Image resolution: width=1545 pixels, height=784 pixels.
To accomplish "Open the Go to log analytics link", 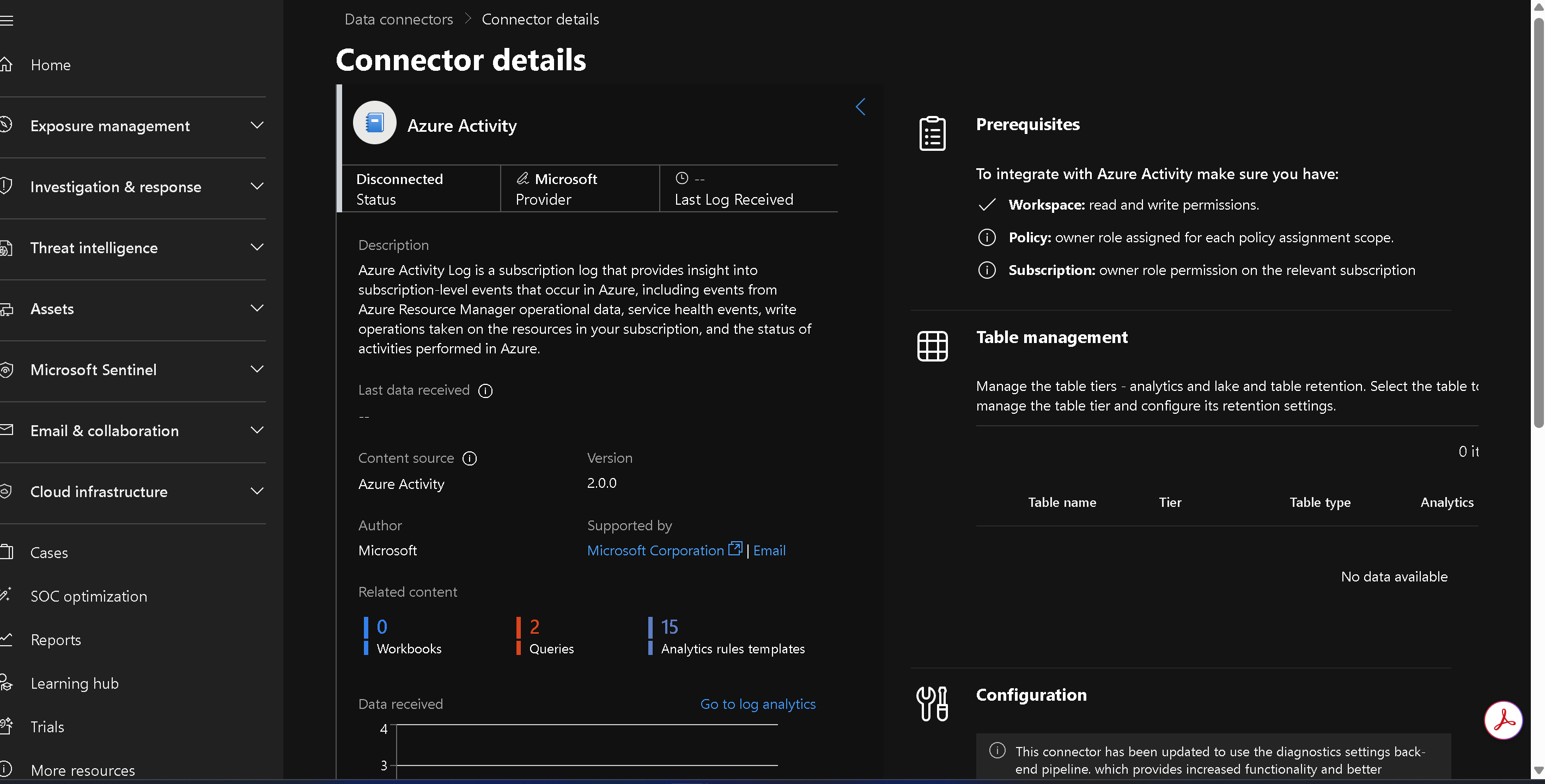I will point(757,703).
